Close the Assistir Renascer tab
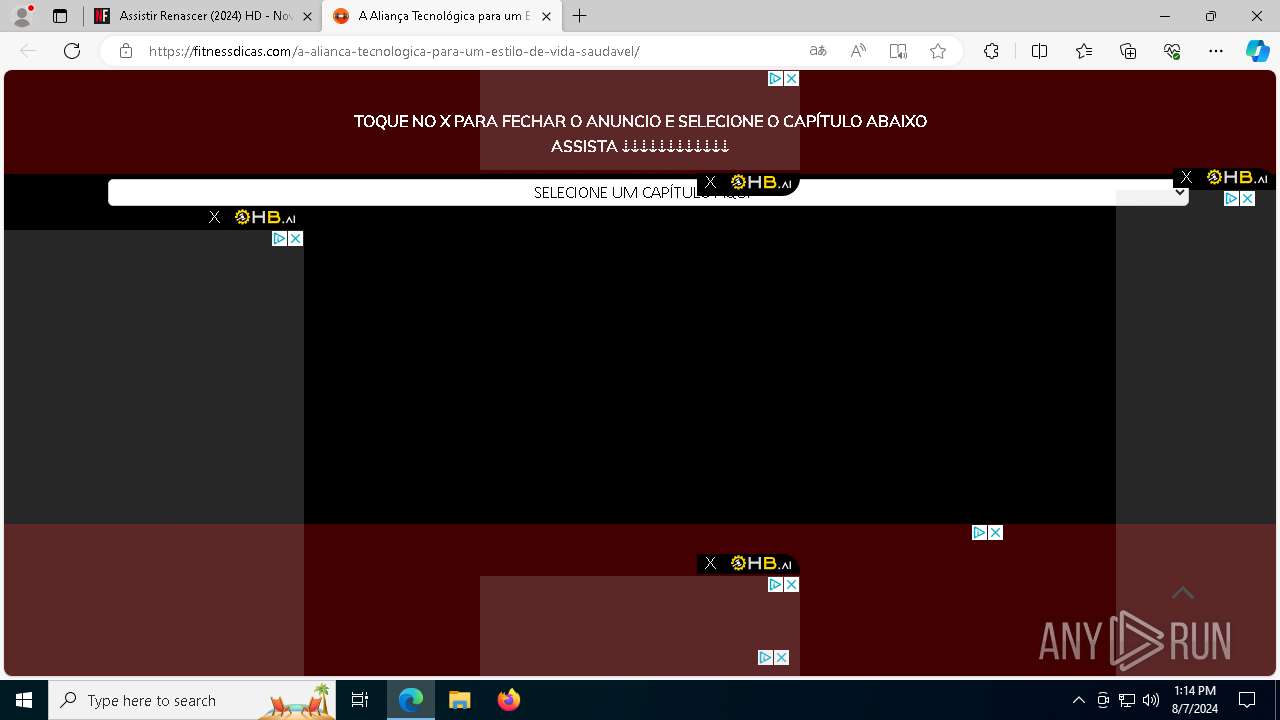The height and width of the screenshot is (720, 1280). point(307,16)
